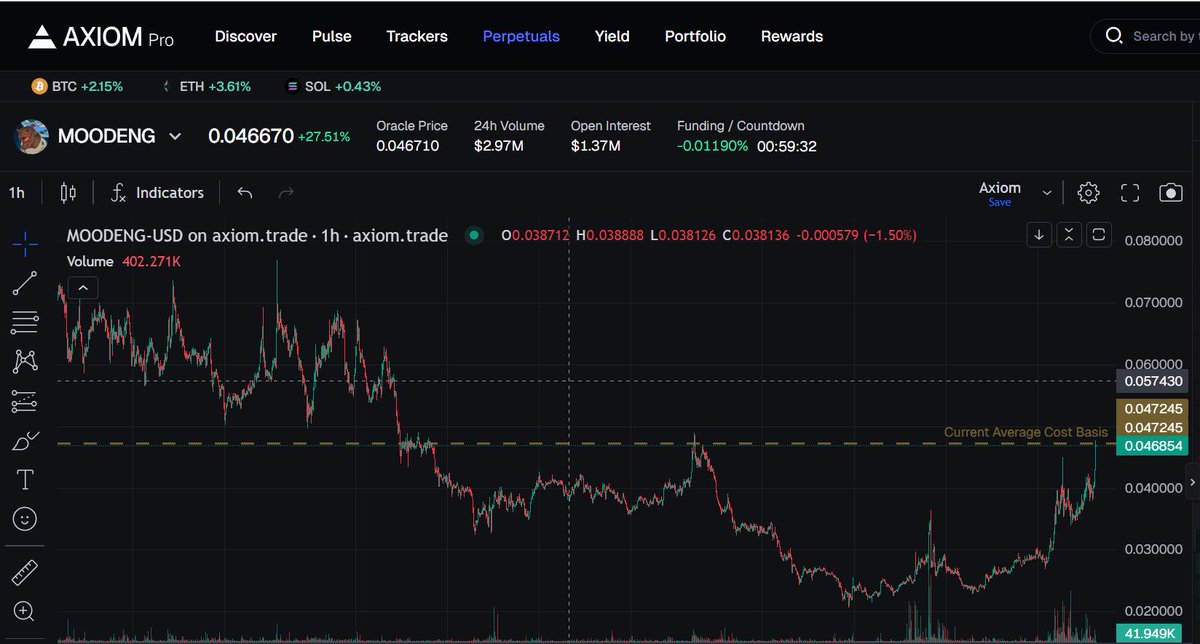Click the 0.080000 axis price label

(1154, 240)
